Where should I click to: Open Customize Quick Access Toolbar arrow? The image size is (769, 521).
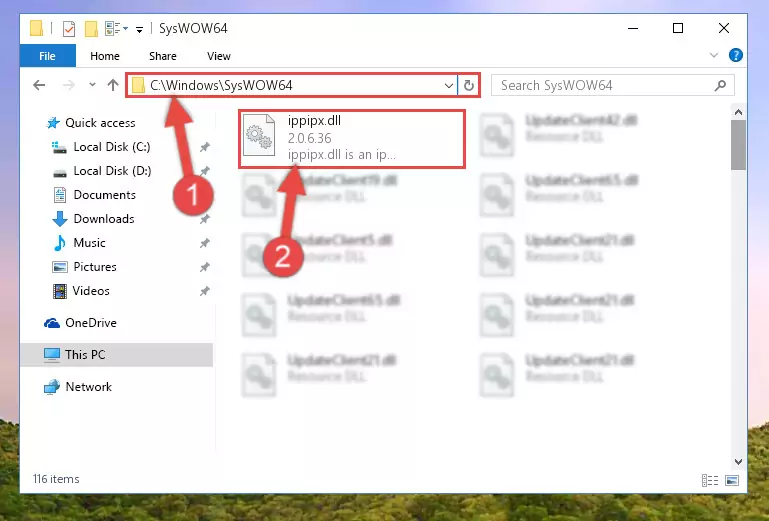[139, 30]
